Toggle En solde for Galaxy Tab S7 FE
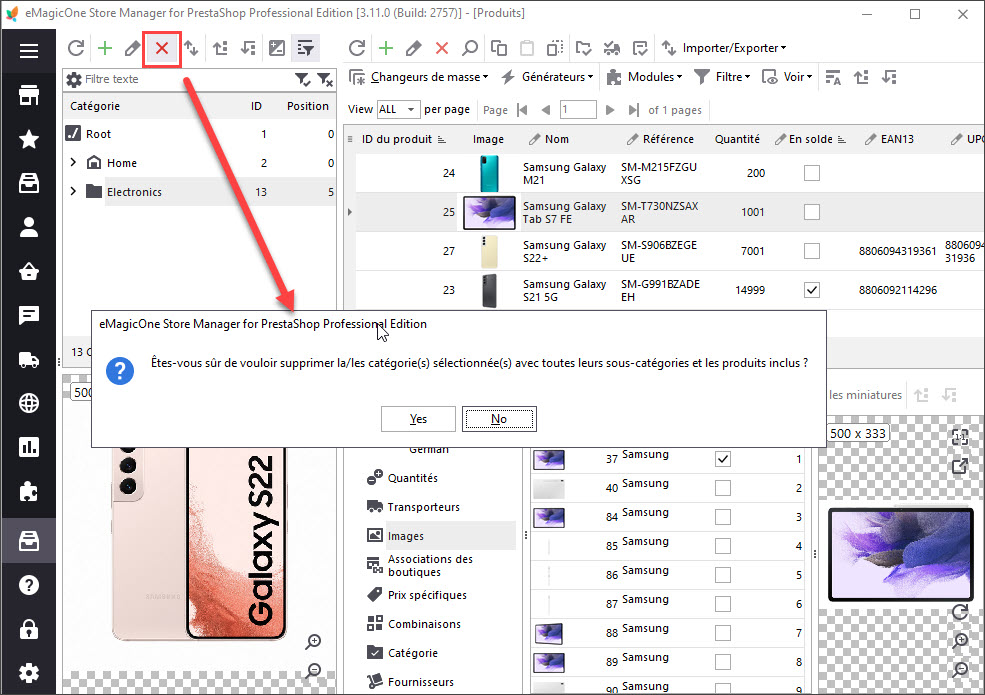 (812, 212)
